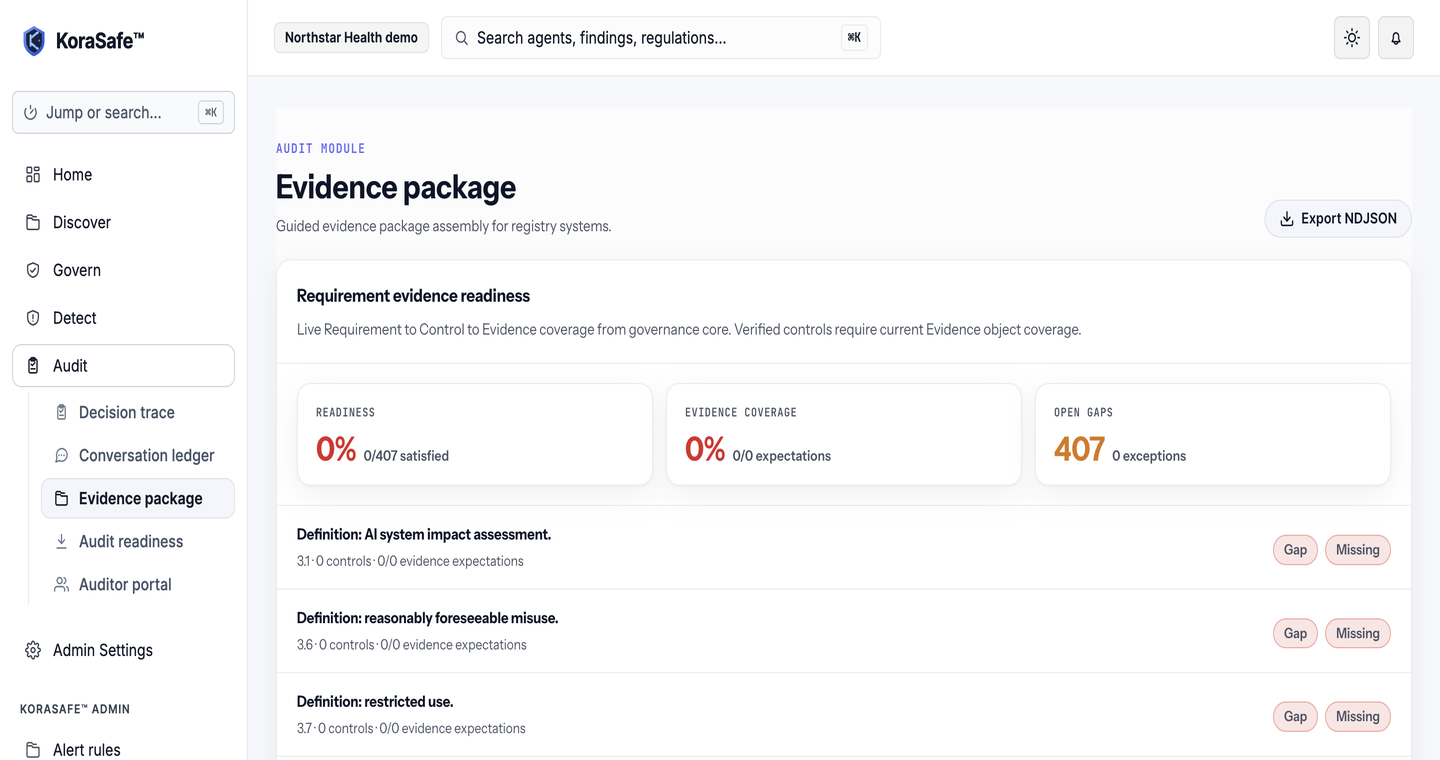Open the Auditor portal

click(x=138, y=584)
